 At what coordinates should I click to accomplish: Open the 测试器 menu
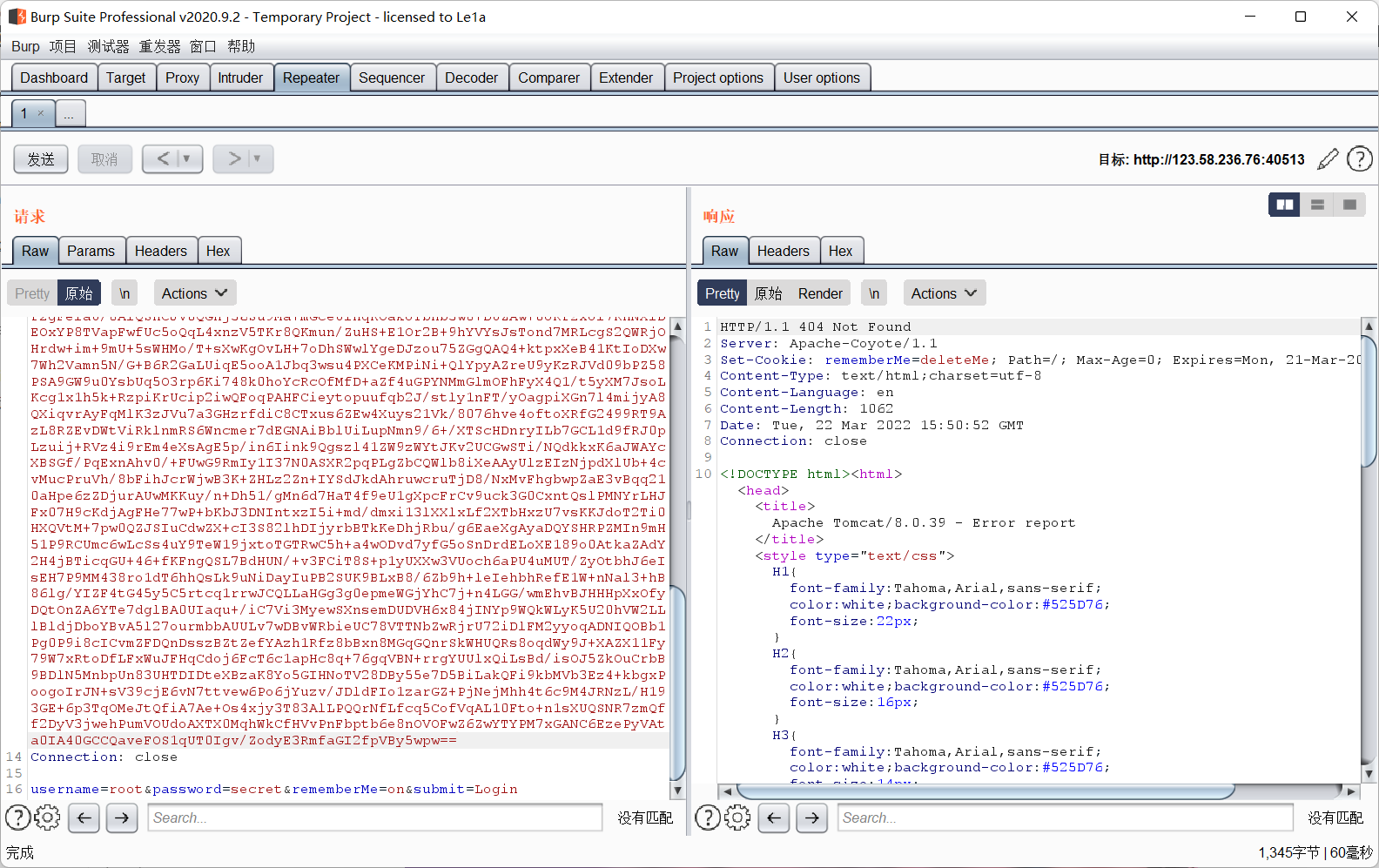(x=108, y=46)
